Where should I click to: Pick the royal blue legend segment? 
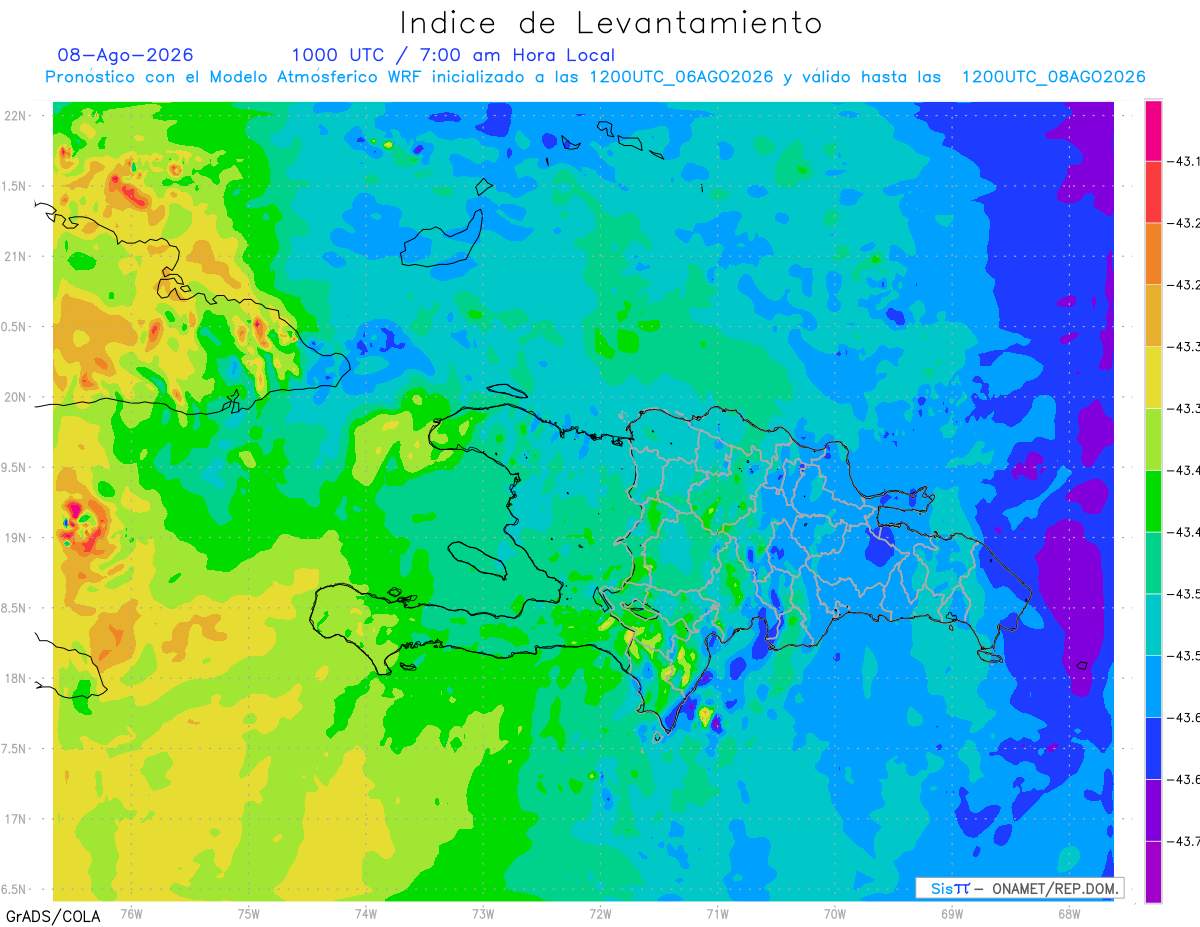(x=1153, y=748)
